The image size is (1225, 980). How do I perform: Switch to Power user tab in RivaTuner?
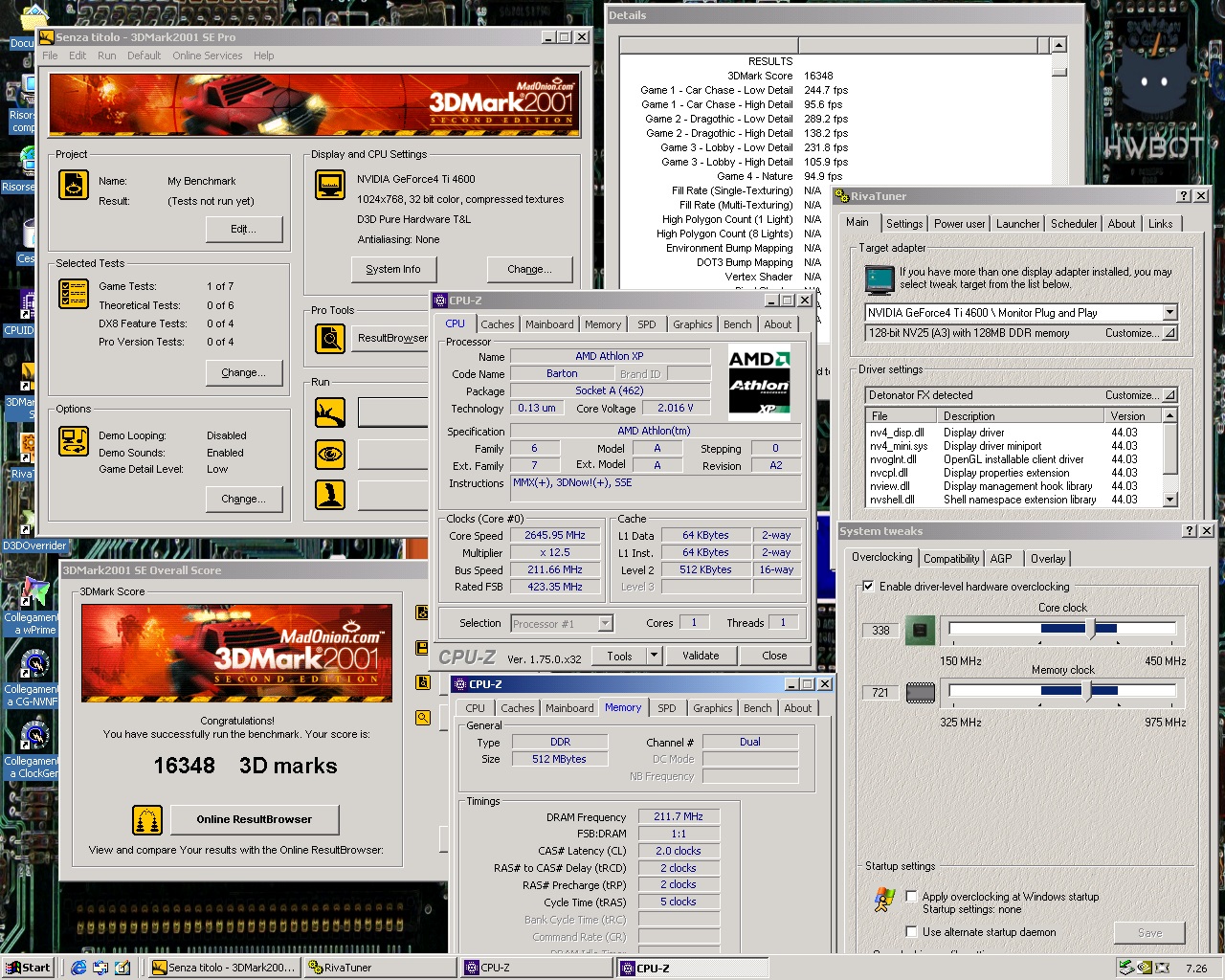click(959, 224)
